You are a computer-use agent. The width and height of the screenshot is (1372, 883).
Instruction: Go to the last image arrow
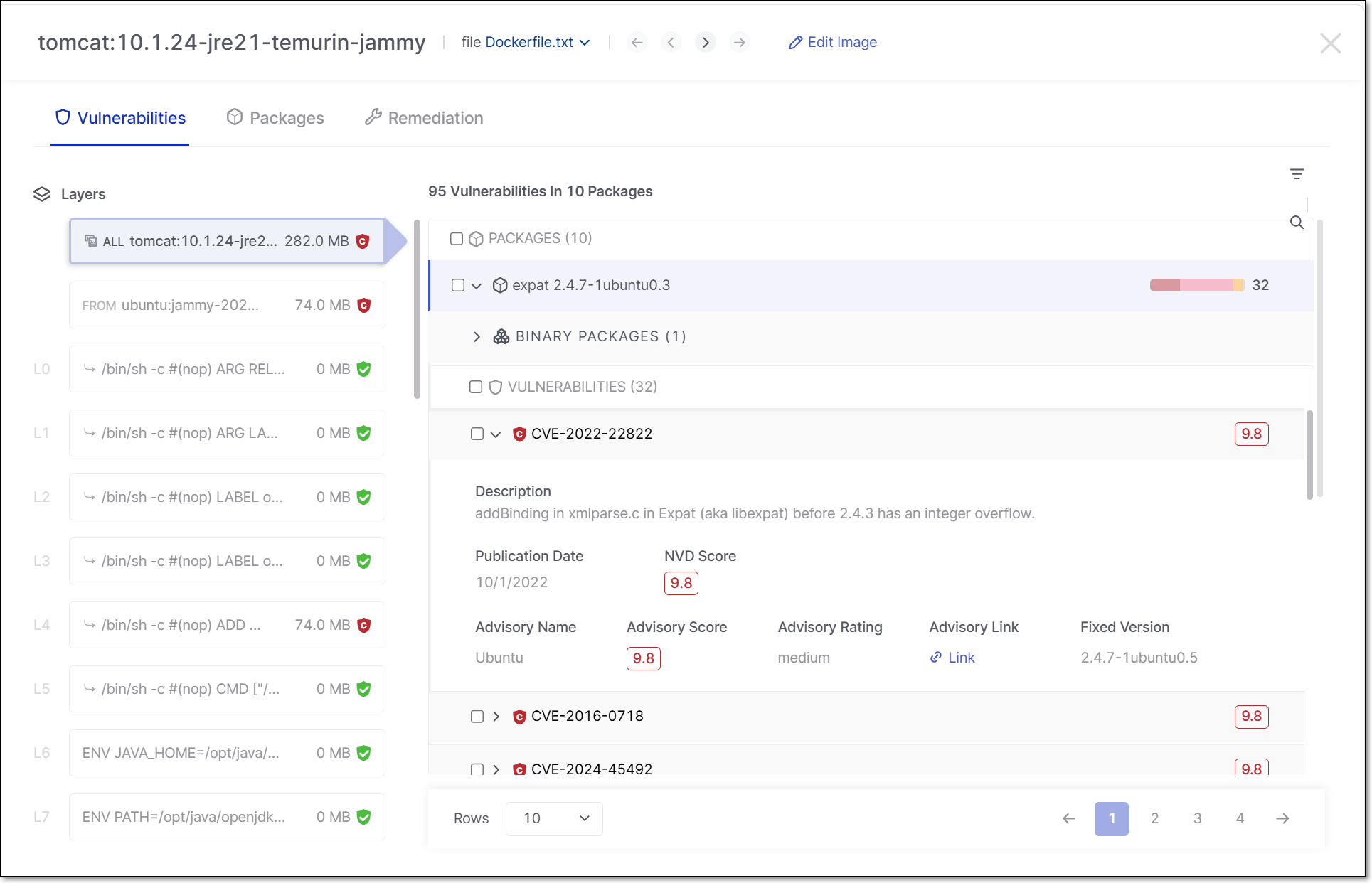pos(740,43)
